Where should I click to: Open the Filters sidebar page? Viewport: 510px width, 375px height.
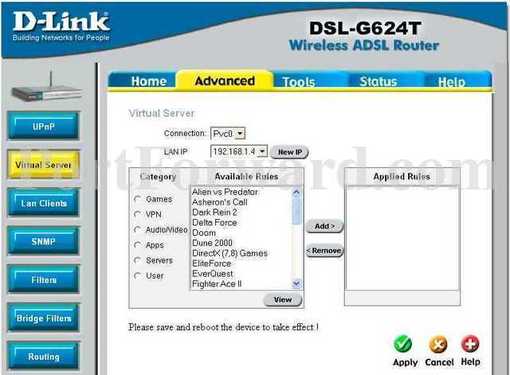[x=44, y=280]
